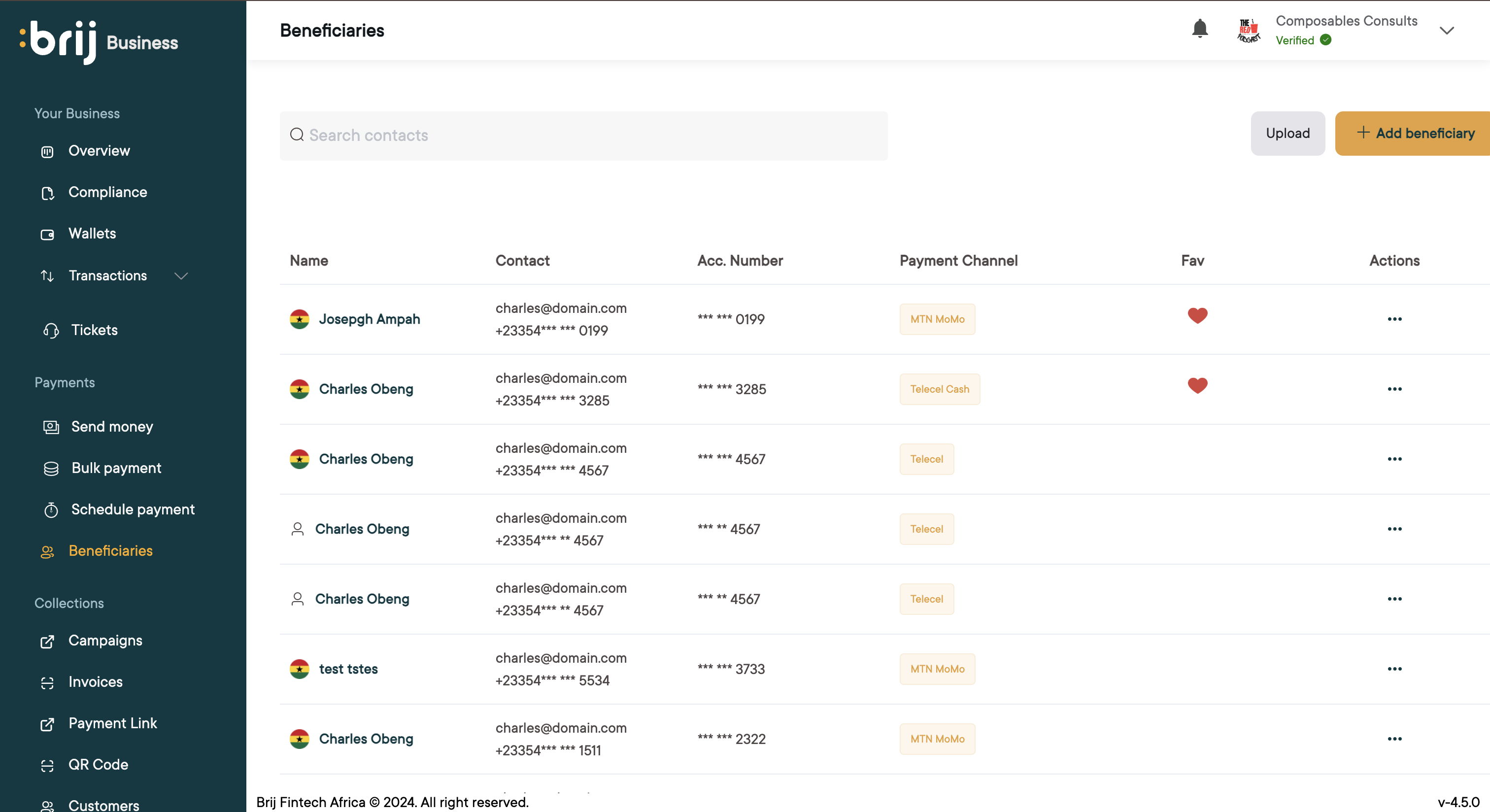Expand the Transactions submenu chevron
This screenshot has width=1490, height=812.
coord(181,276)
